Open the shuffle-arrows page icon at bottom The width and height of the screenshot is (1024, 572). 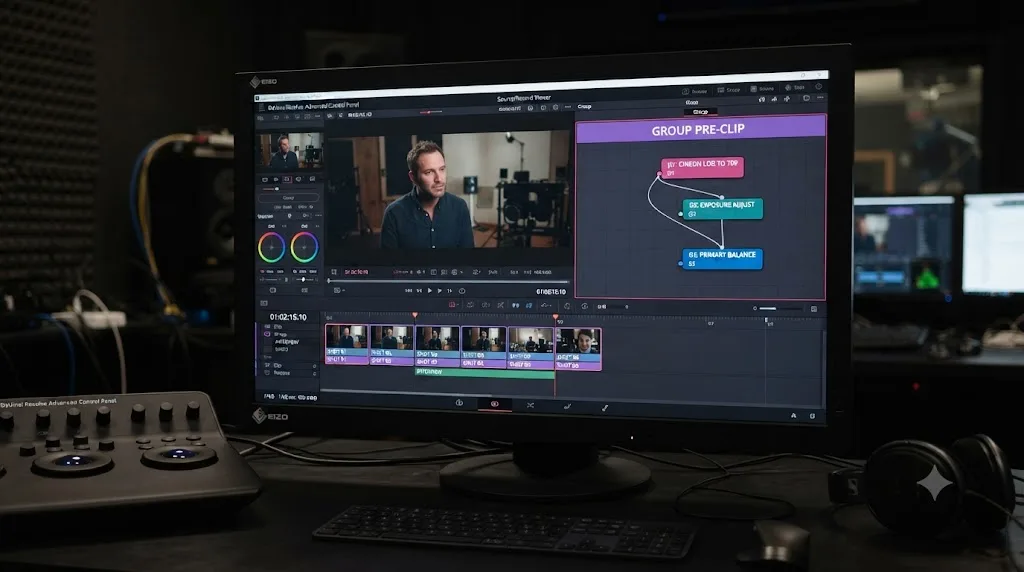(x=530, y=405)
